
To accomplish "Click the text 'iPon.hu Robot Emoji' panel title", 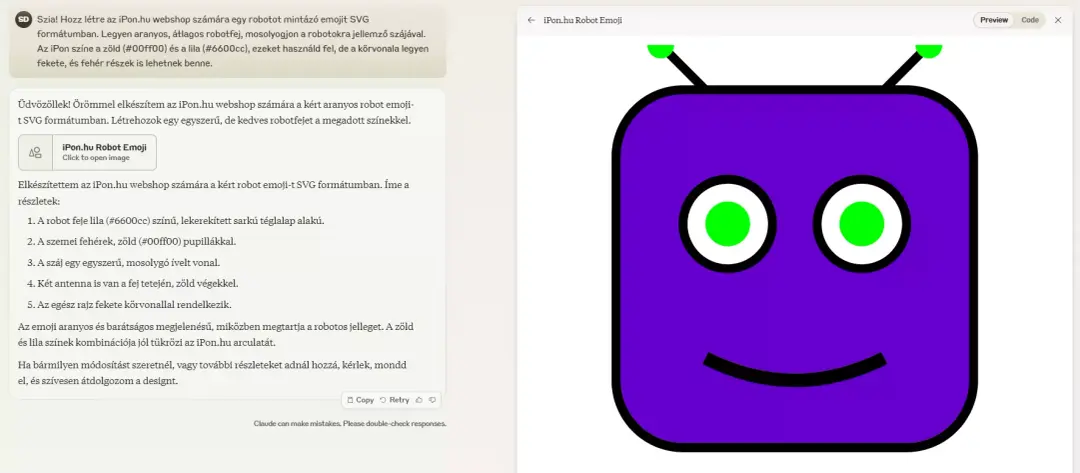I will tap(583, 20).
